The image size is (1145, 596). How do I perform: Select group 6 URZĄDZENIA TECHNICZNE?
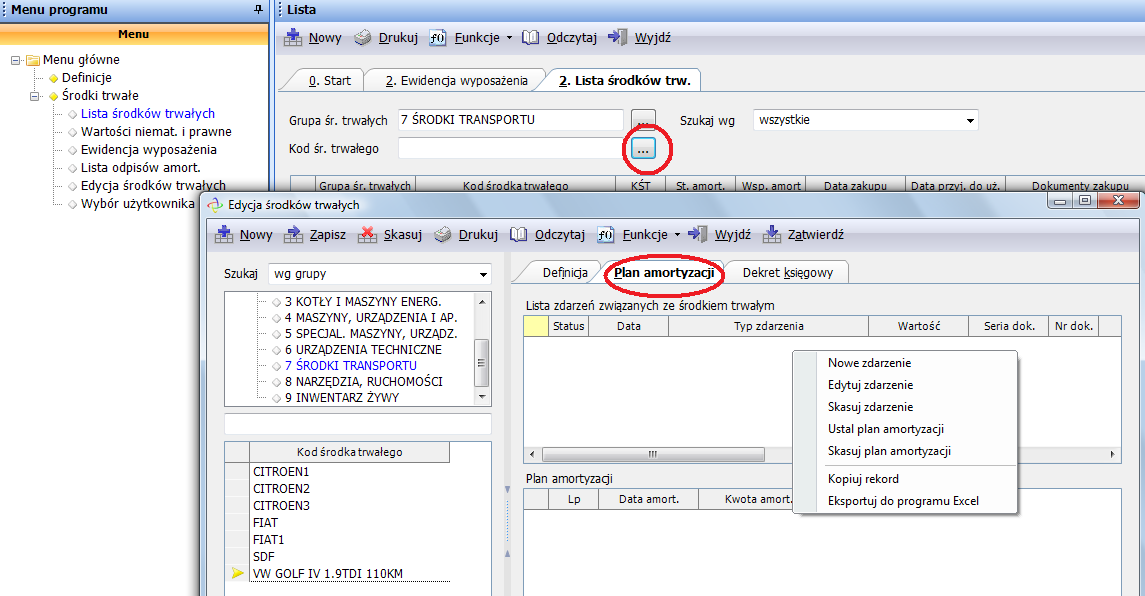[364, 350]
